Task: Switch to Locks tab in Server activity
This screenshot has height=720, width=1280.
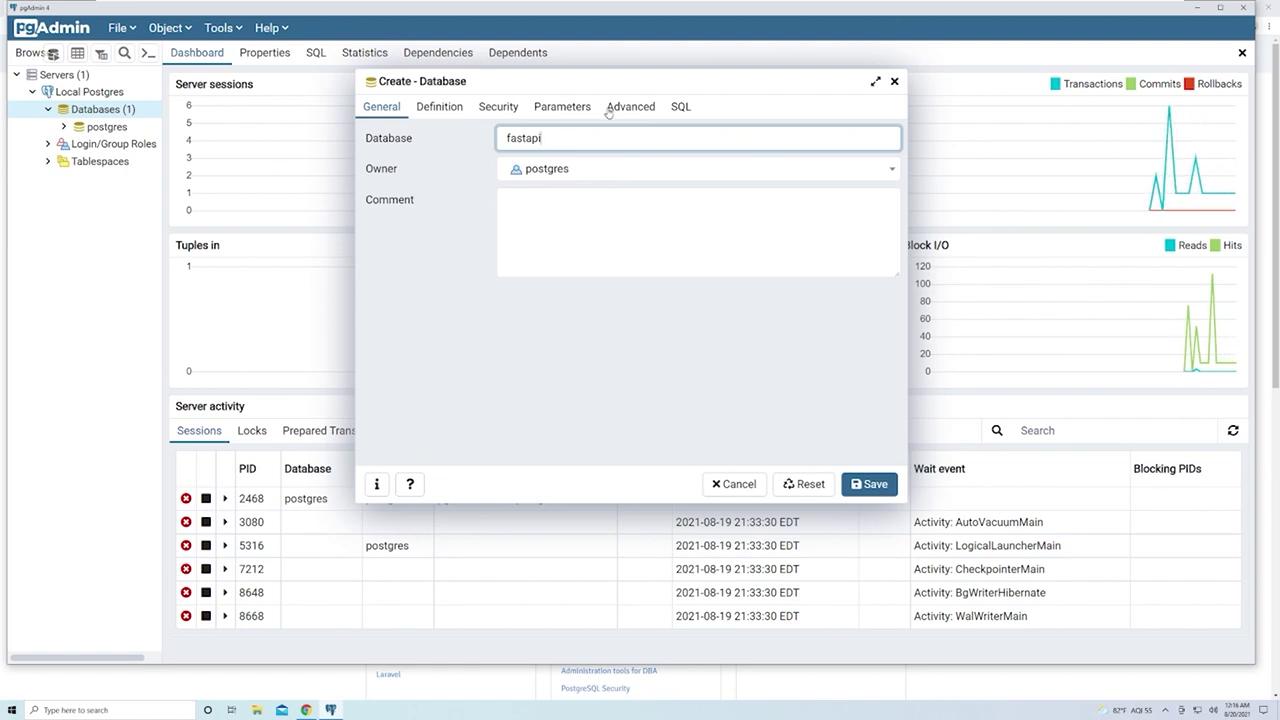Action: [x=252, y=431]
